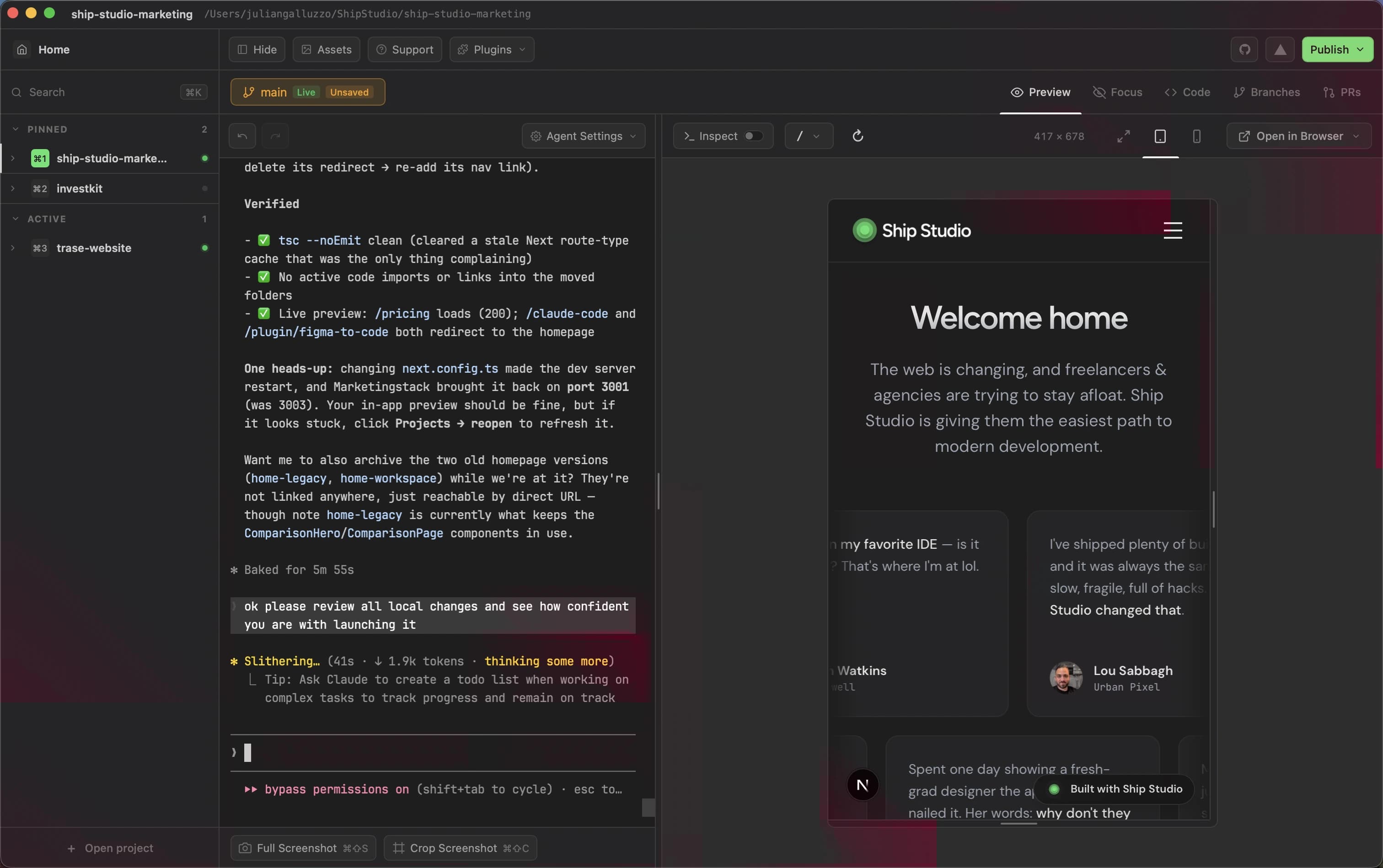
Task: Click the Slithering… status line
Action: (x=422, y=661)
